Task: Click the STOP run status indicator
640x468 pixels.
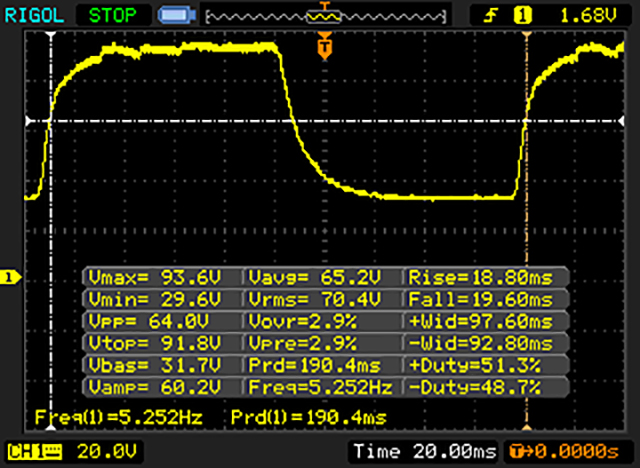Action: (x=112, y=16)
